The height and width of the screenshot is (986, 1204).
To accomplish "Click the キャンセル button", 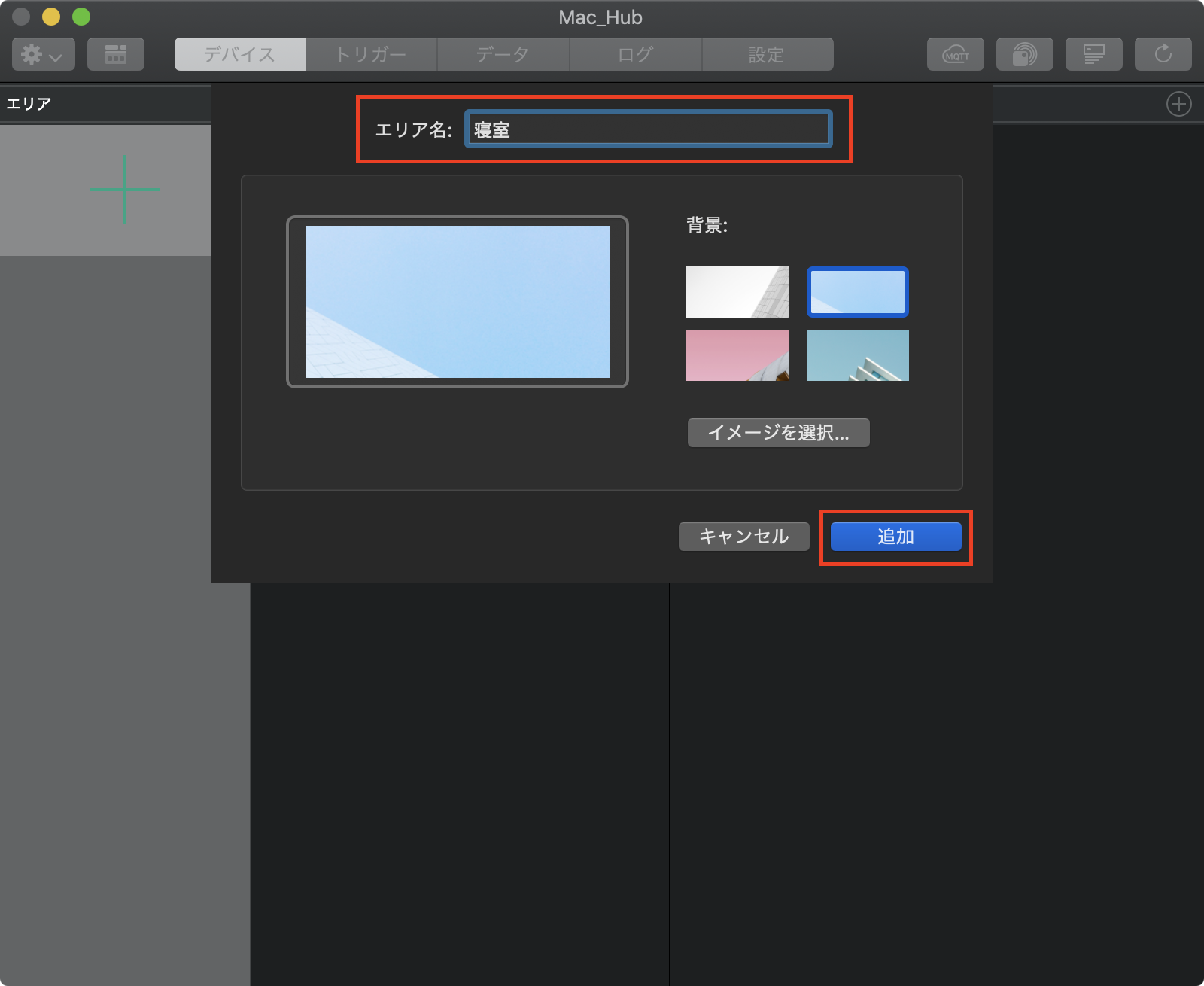I will click(x=744, y=537).
